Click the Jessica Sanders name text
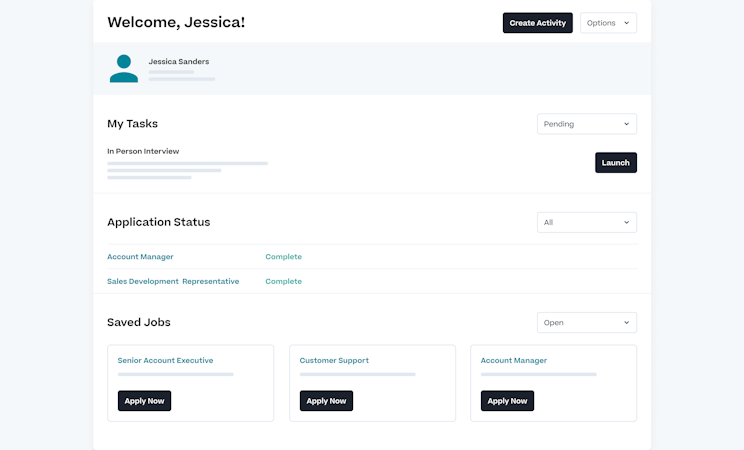Viewport: 744px width, 450px height. click(179, 61)
